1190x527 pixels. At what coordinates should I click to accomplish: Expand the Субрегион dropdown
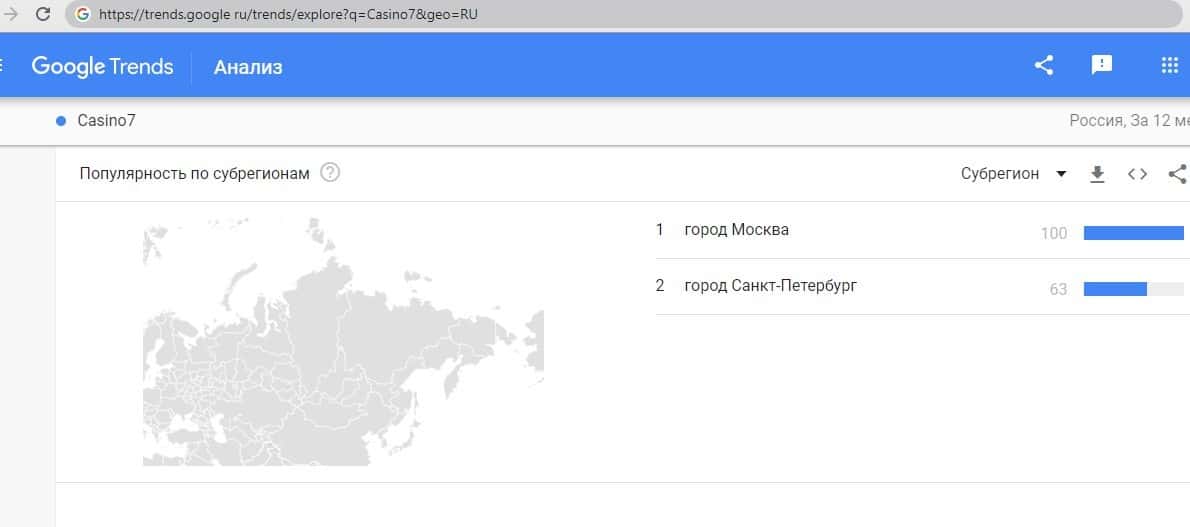pos(1013,174)
